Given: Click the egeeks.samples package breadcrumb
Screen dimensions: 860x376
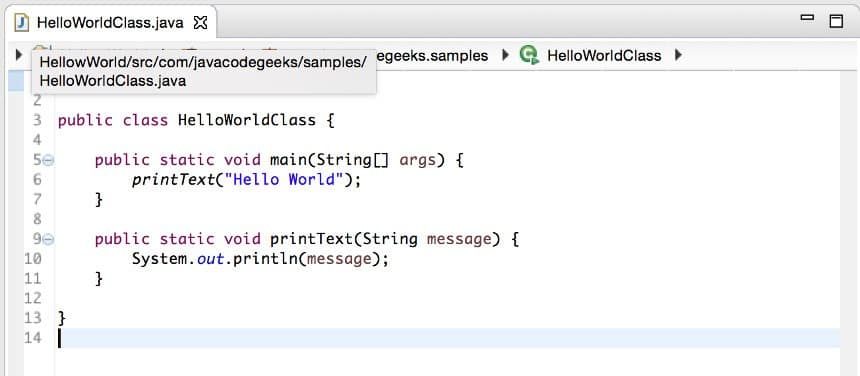Looking at the screenshot, I should (432, 55).
